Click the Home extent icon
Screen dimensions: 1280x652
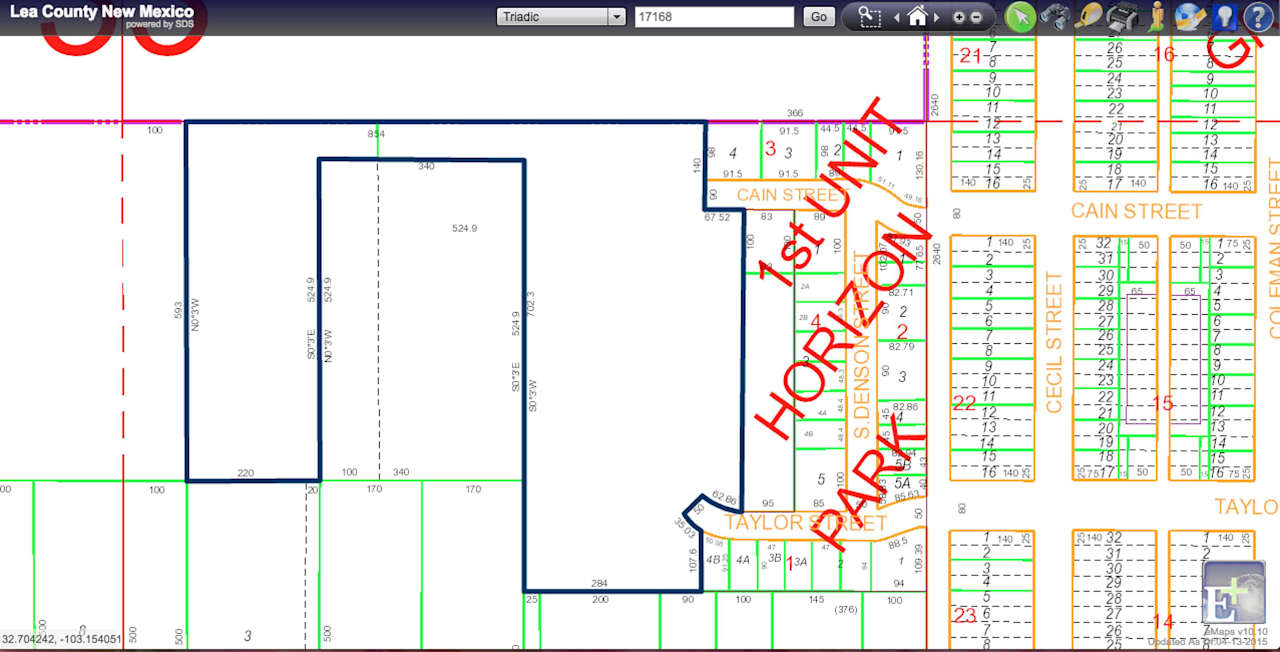click(x=918, y=17)
